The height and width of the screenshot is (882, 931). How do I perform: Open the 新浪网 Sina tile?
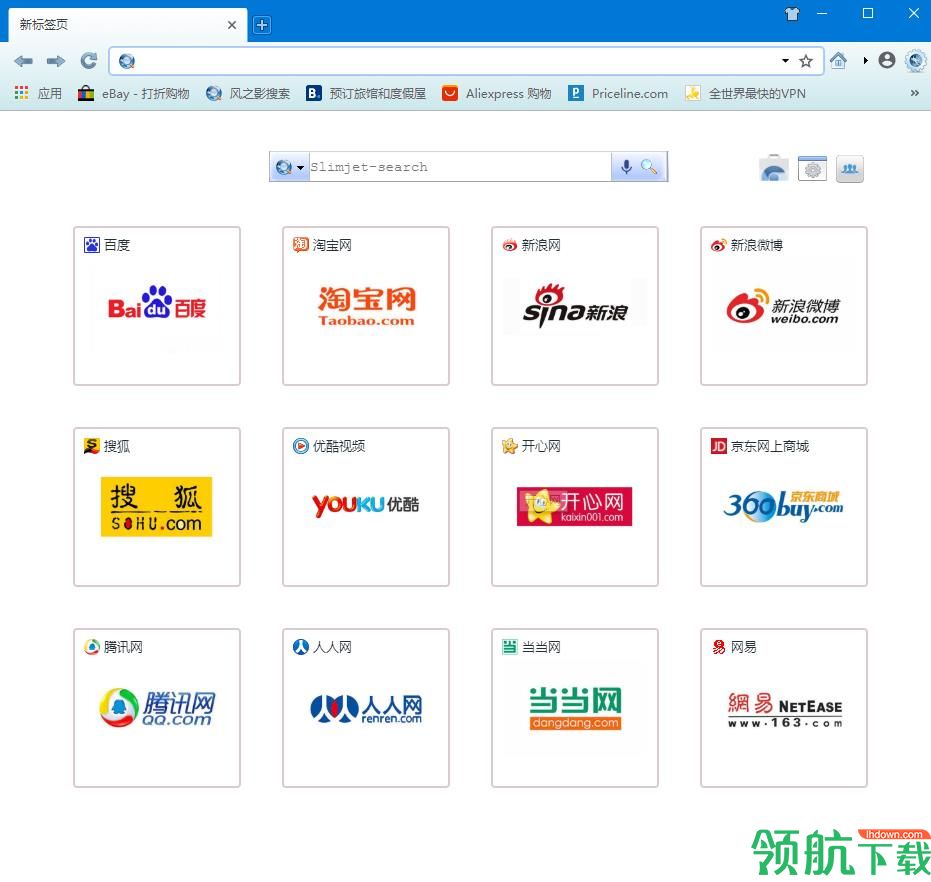(x=575, y=306)
